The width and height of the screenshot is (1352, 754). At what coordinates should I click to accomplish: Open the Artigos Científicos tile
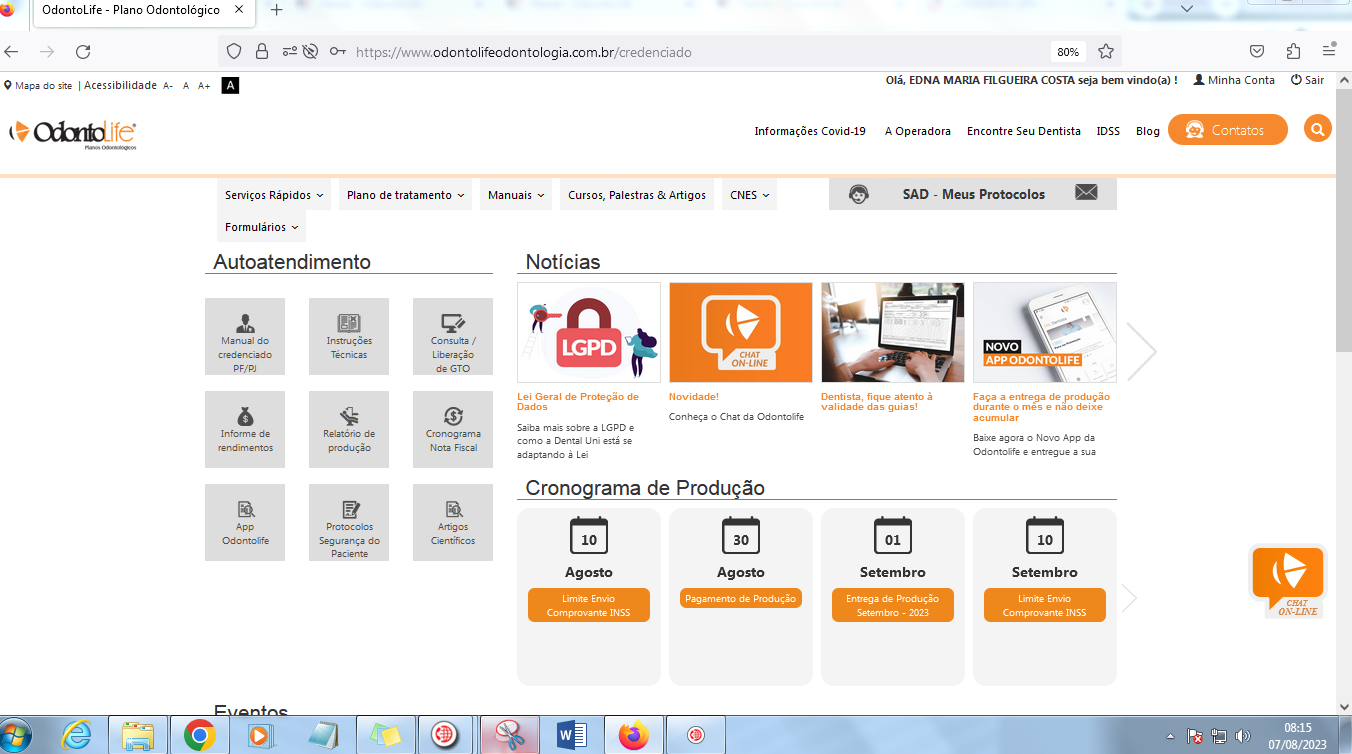coord(453,523)
